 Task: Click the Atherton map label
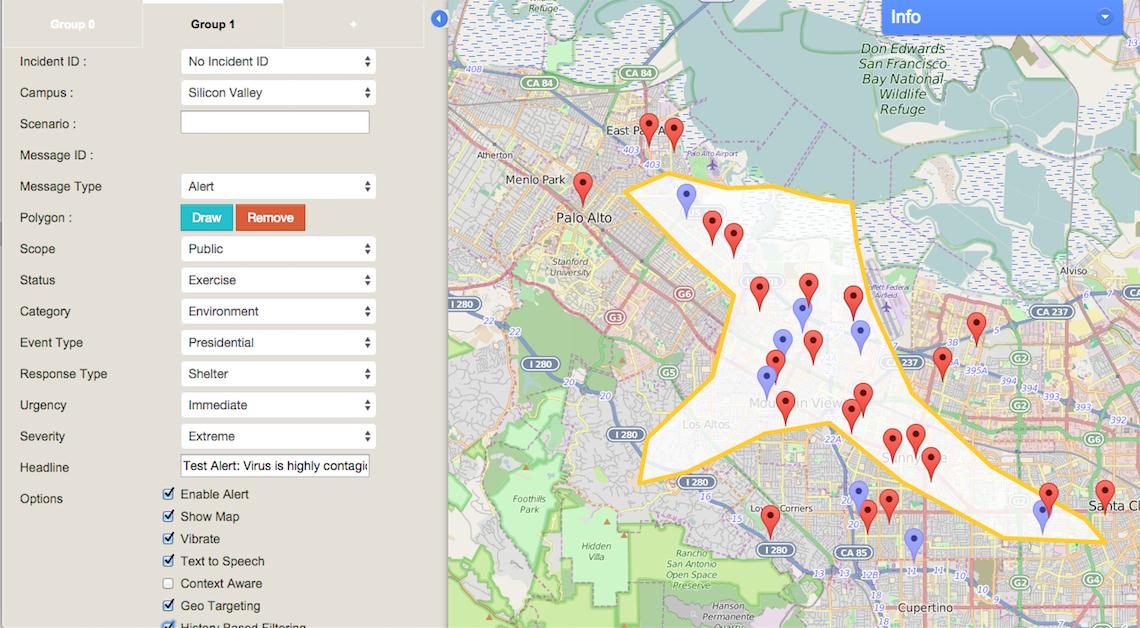point(494,155)
